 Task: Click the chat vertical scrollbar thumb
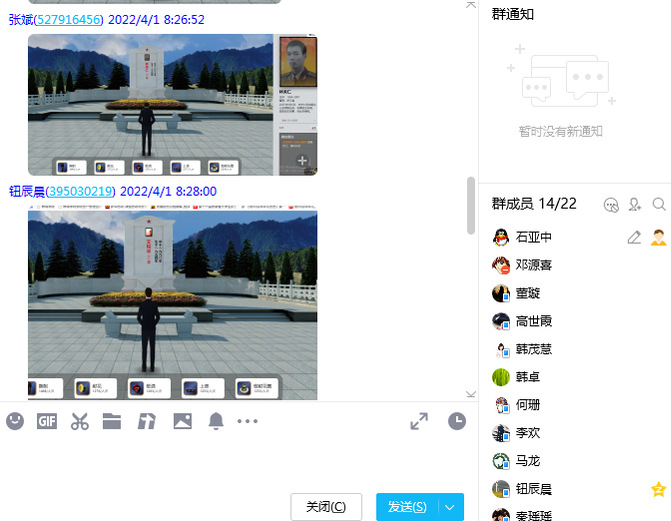point(471,205)
